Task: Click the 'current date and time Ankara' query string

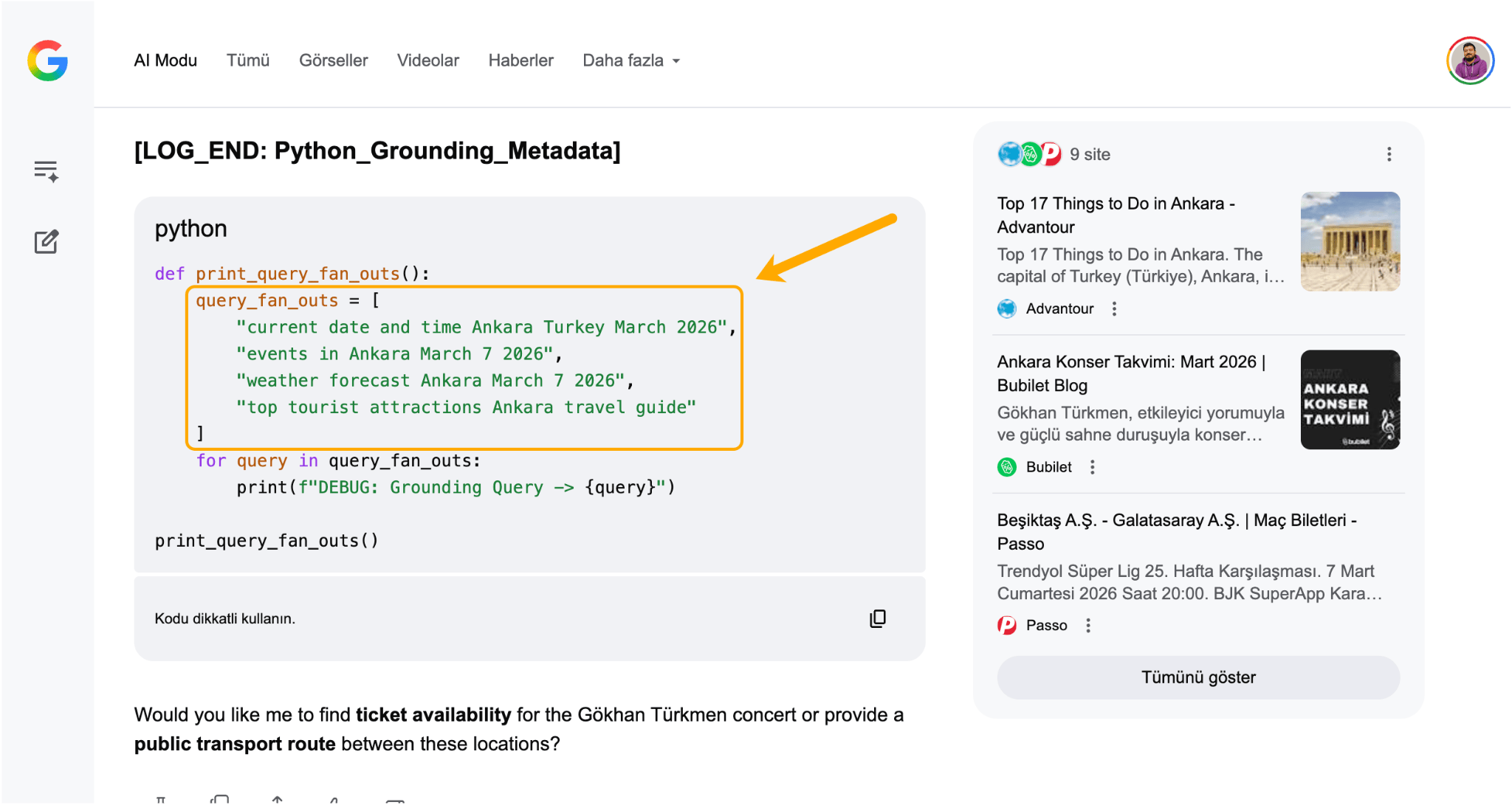Action: click(486, 327)
